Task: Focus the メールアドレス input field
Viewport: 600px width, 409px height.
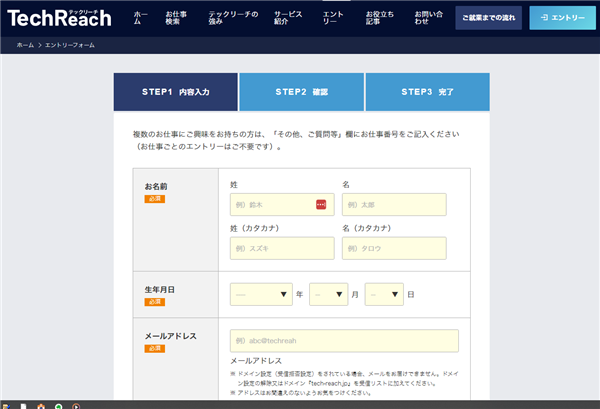Action: (x=344, y=341)
